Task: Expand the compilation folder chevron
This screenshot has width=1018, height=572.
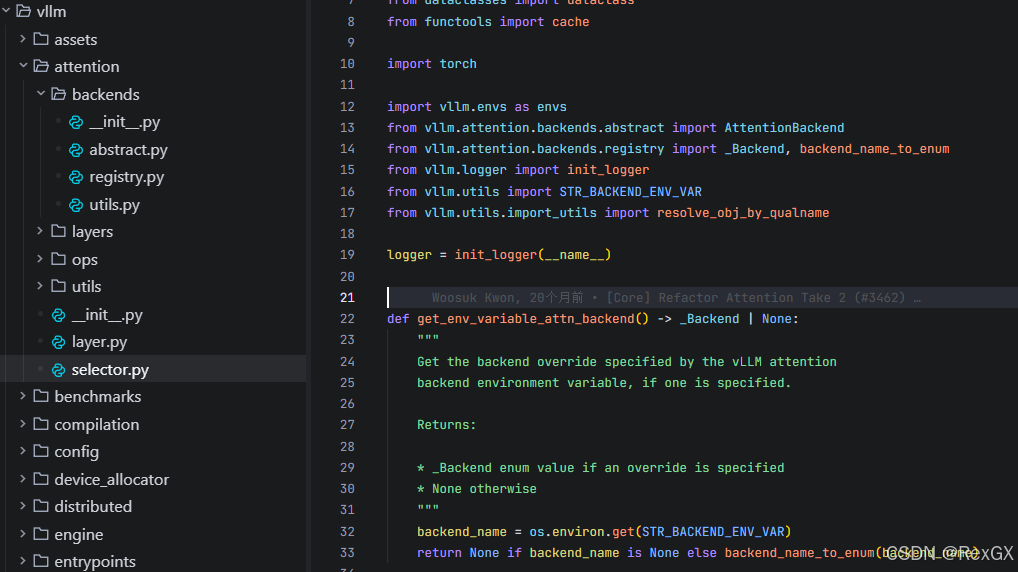Action: (x=23, y=424)
